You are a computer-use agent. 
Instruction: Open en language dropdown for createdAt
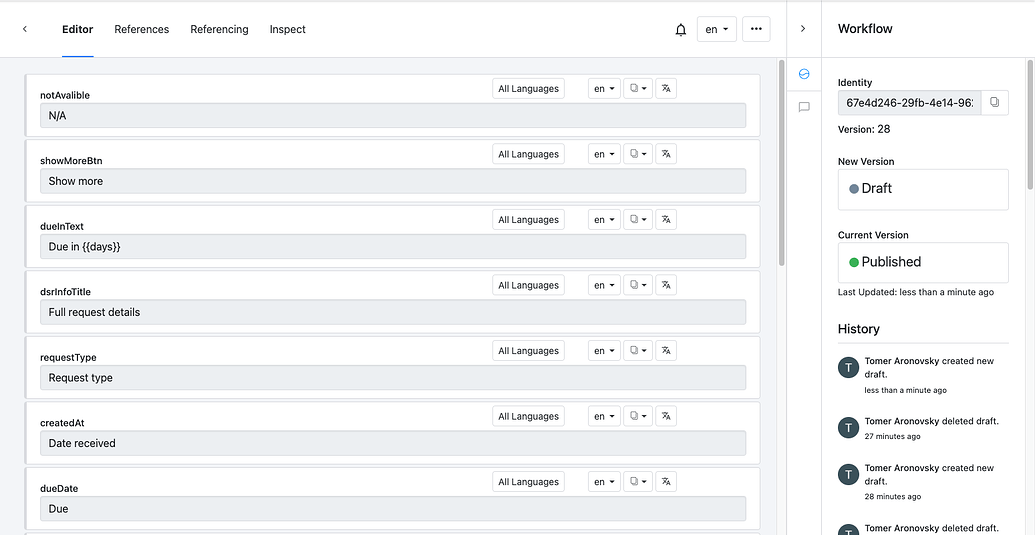(604, 416)
